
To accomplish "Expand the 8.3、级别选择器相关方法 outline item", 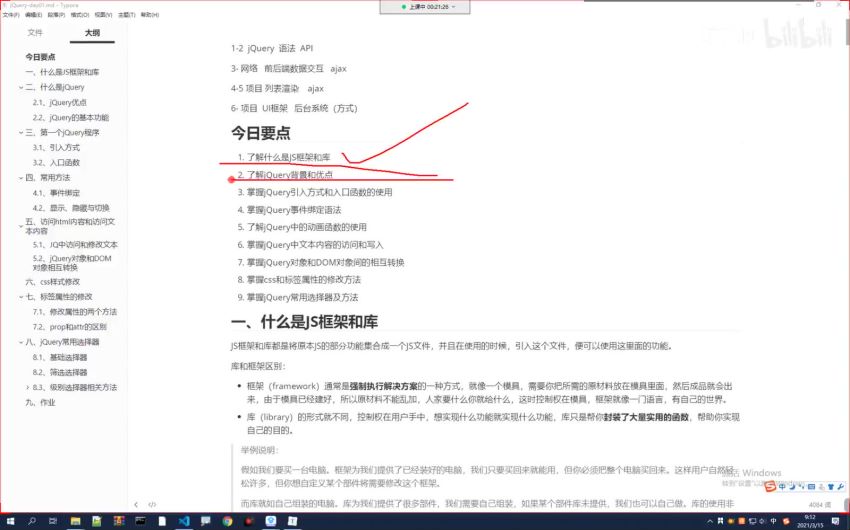I will pos(28,387).
